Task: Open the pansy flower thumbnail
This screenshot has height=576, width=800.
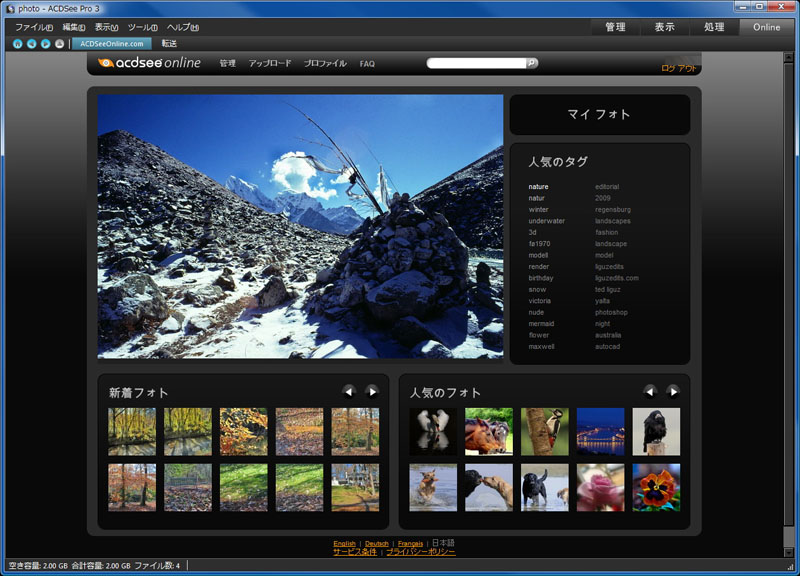Action: pyautogui.click(x=656, y=487)
